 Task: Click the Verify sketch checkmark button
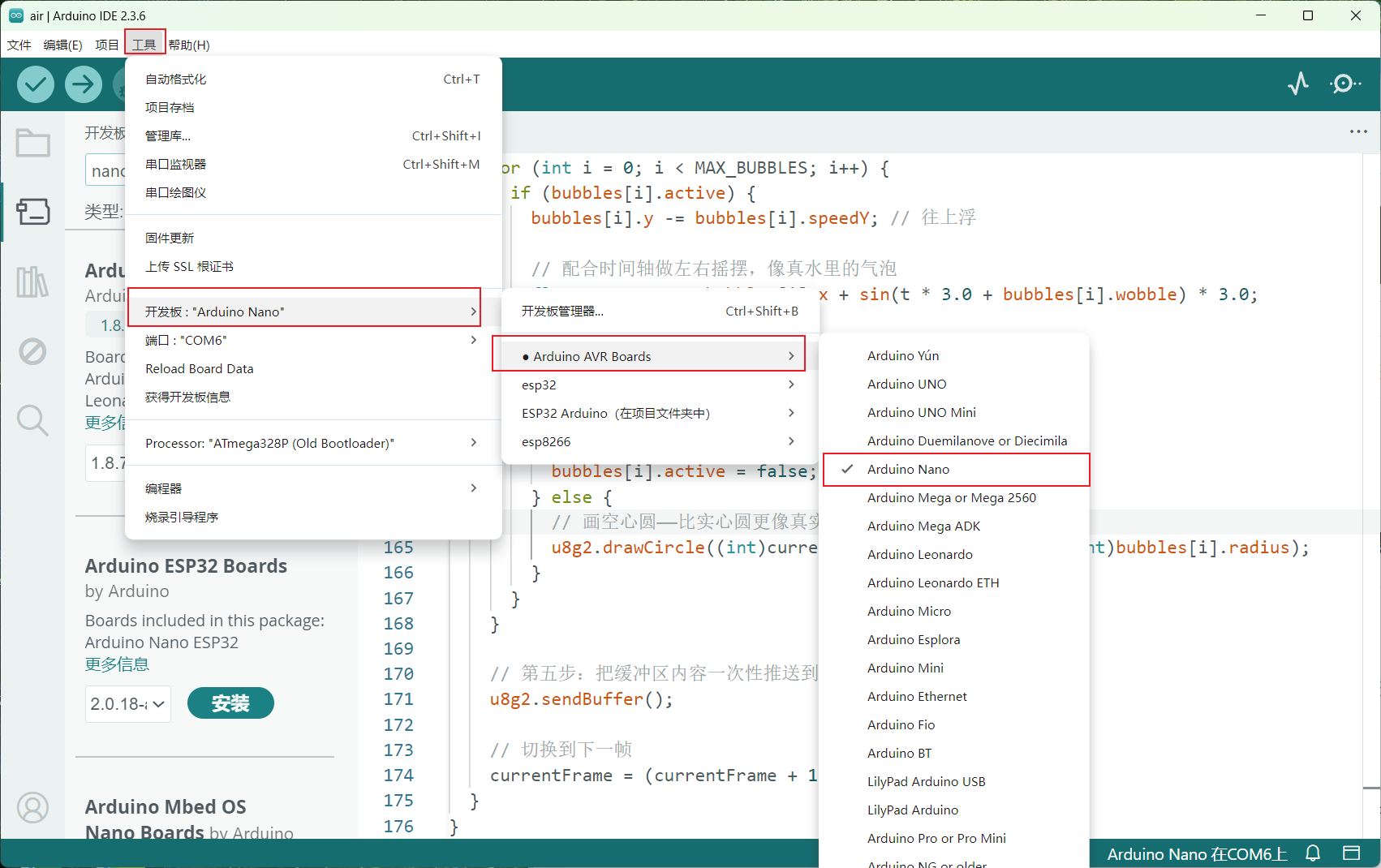[x=36, y=84]
